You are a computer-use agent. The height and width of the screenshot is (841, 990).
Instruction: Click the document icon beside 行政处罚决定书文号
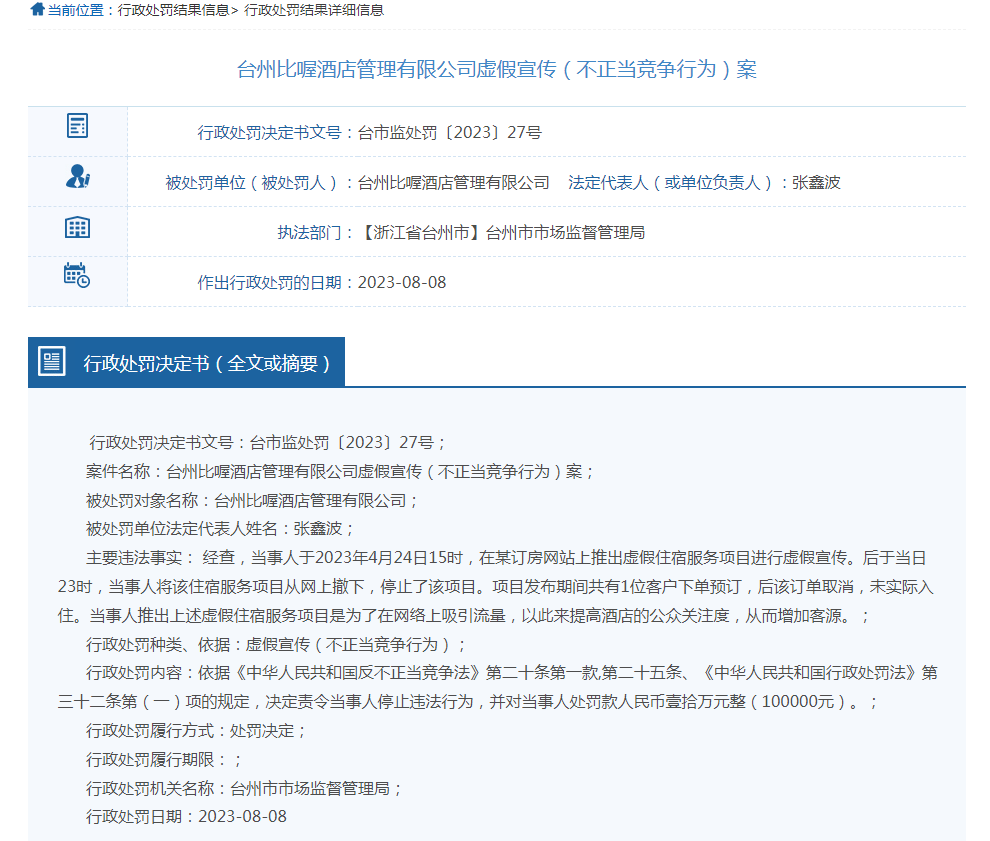point(77,126)
